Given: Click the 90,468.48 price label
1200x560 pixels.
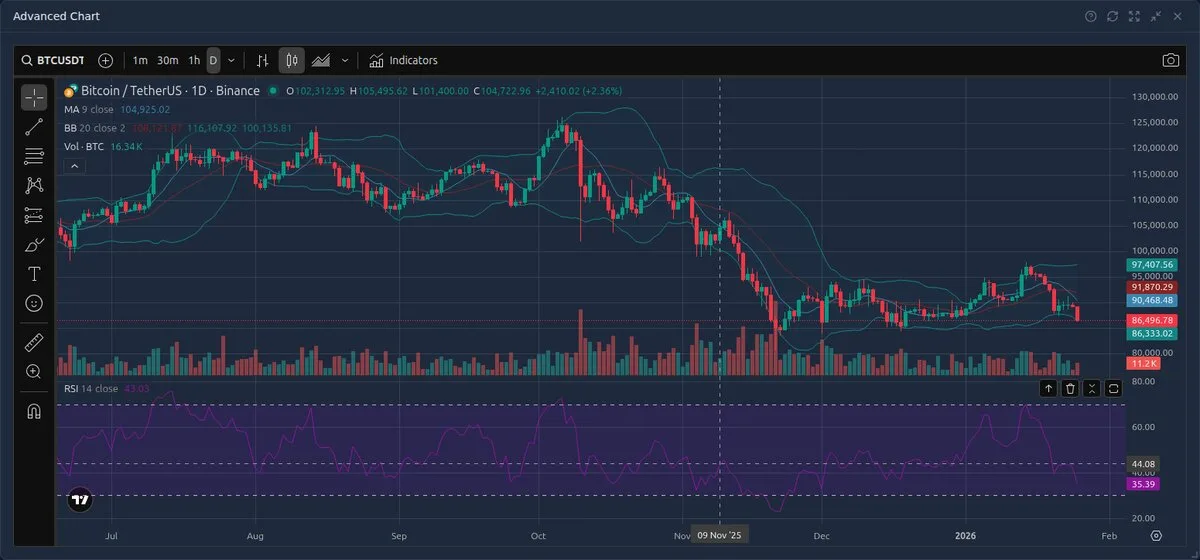Looking at the screenshot, I should click(1151, 300).
